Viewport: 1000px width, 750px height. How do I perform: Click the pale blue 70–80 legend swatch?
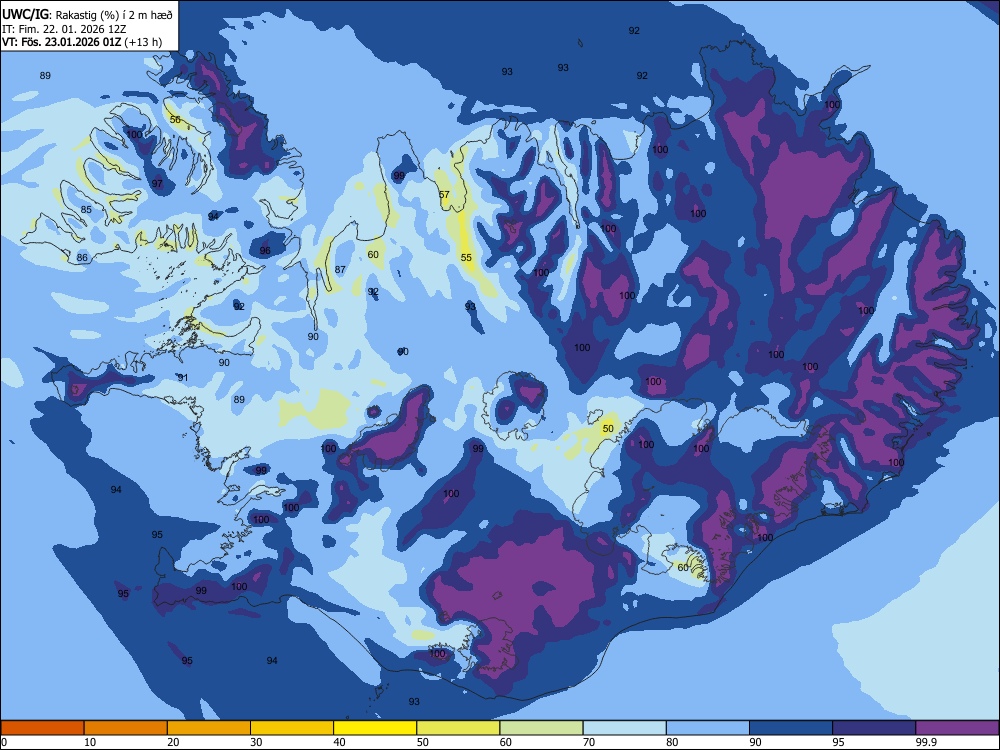point(624,728)
